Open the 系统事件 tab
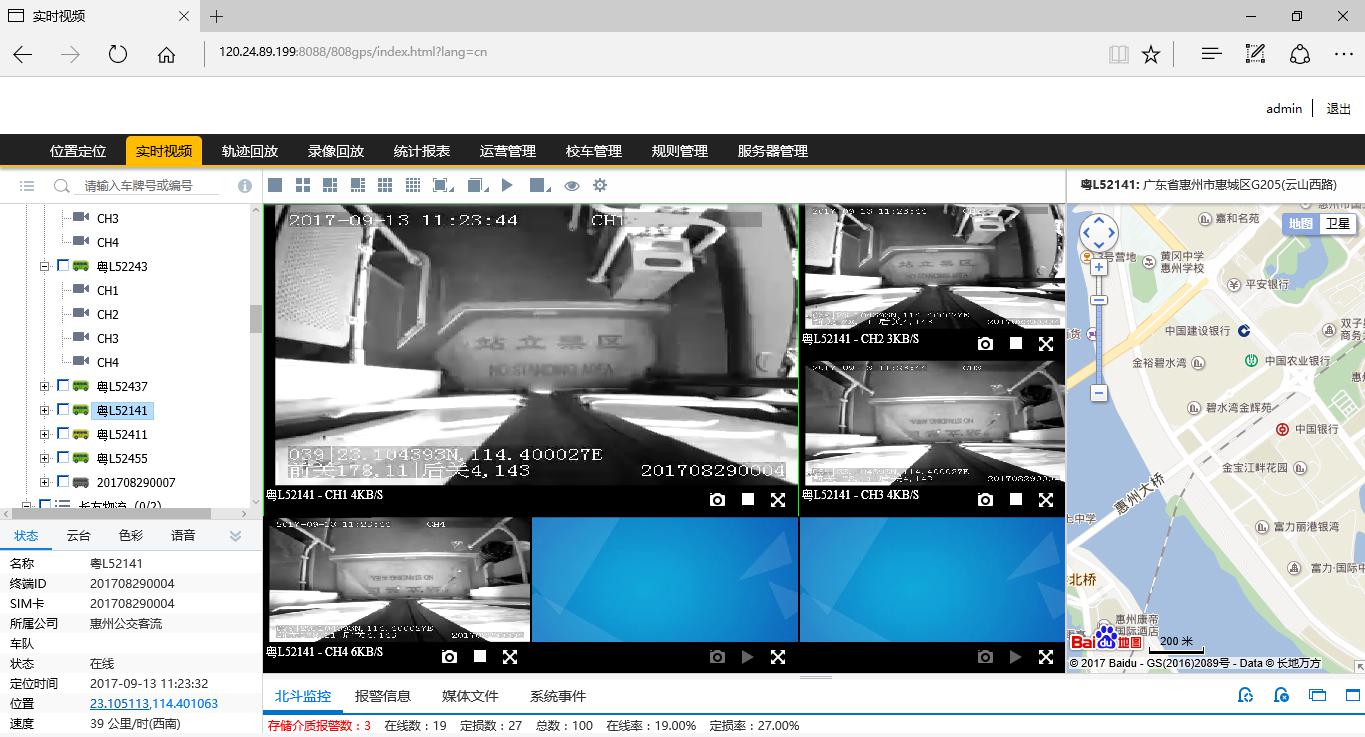The height and width of the screenshot is (737, 1365). point(558,696)
